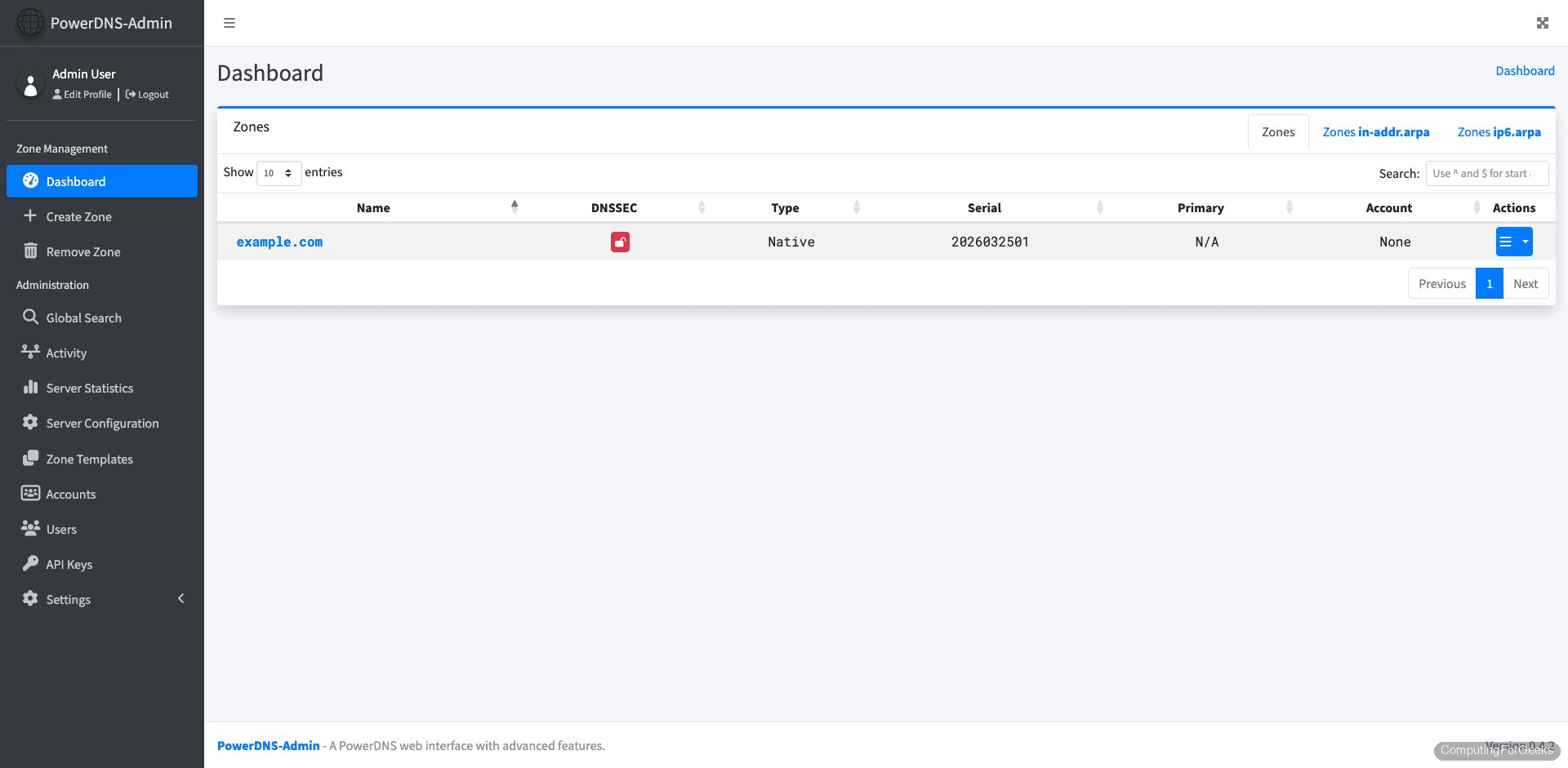Viewport: 1568px width, 768px height.
Task: Open the API Keys page
Action: [69, 564]
